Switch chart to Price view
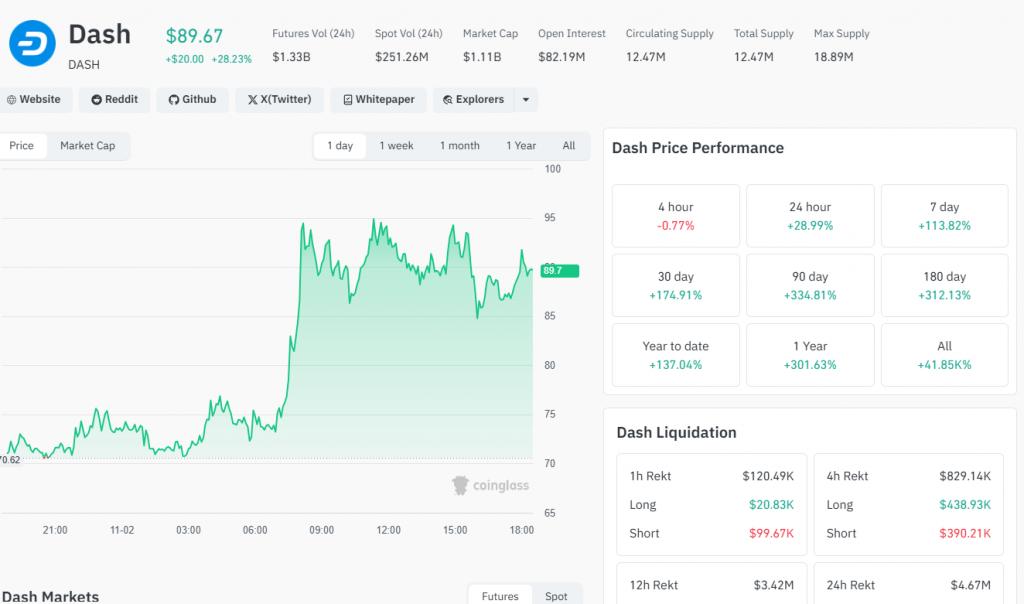Screen dimensions: 1024x604 (x=22, y=146)
